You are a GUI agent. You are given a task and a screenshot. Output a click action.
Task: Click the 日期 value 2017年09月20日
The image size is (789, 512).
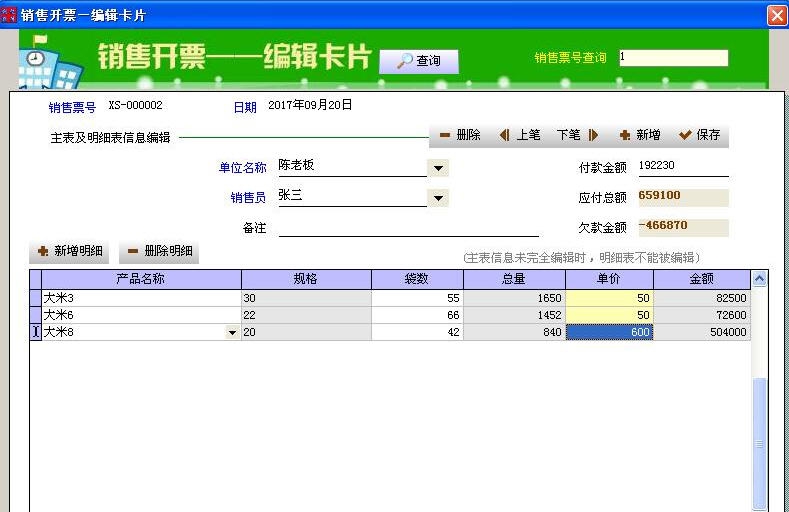click(x=310, y=105)
